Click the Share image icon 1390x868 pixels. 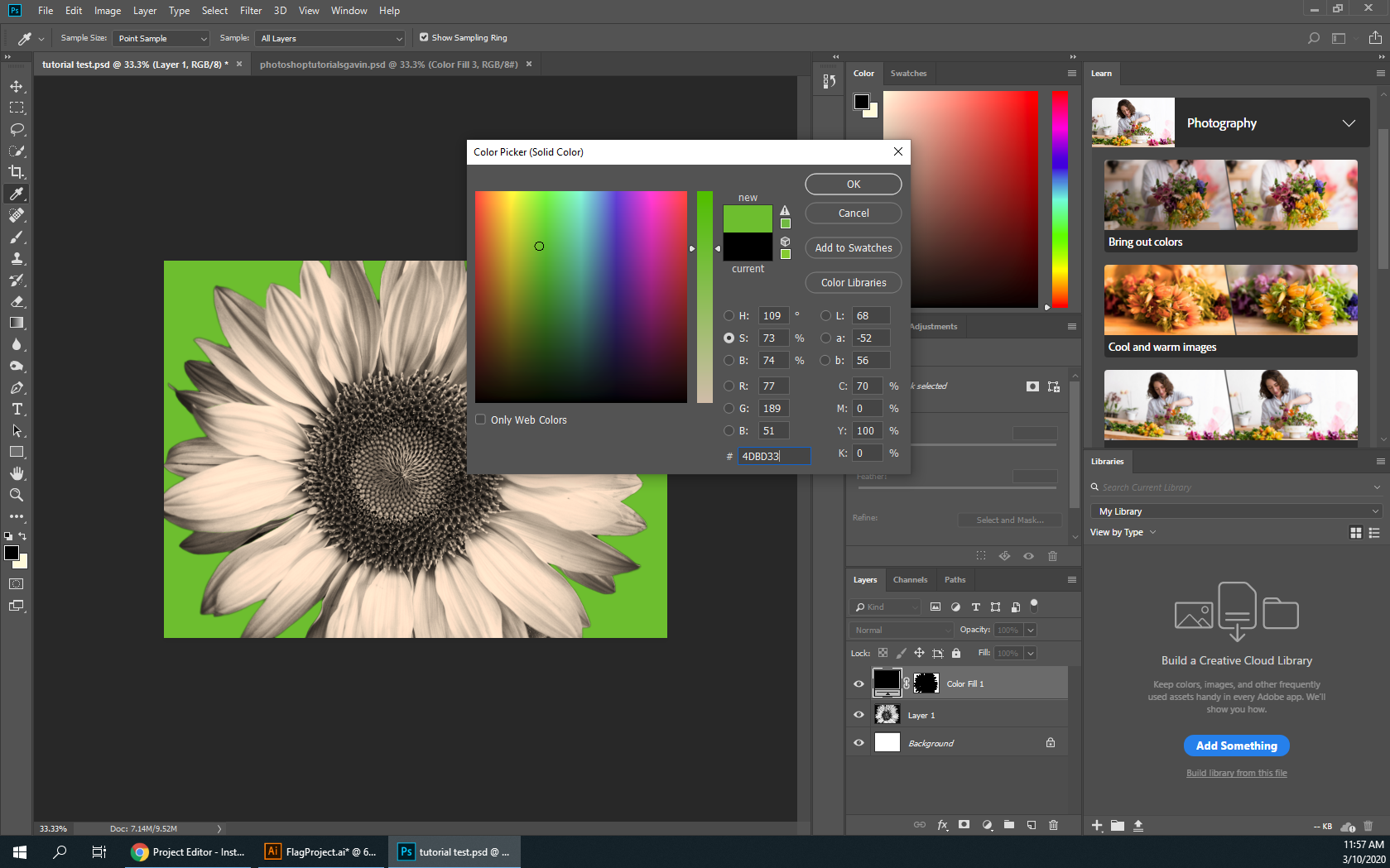pos(1375,38)
